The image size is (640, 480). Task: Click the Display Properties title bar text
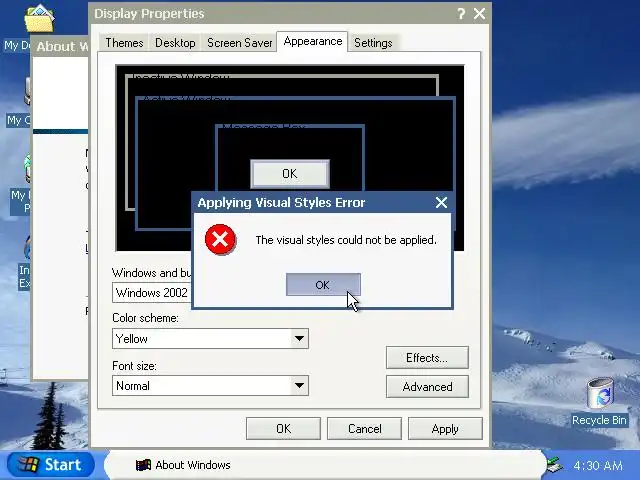pyautogui.click(x=149, y=13)
